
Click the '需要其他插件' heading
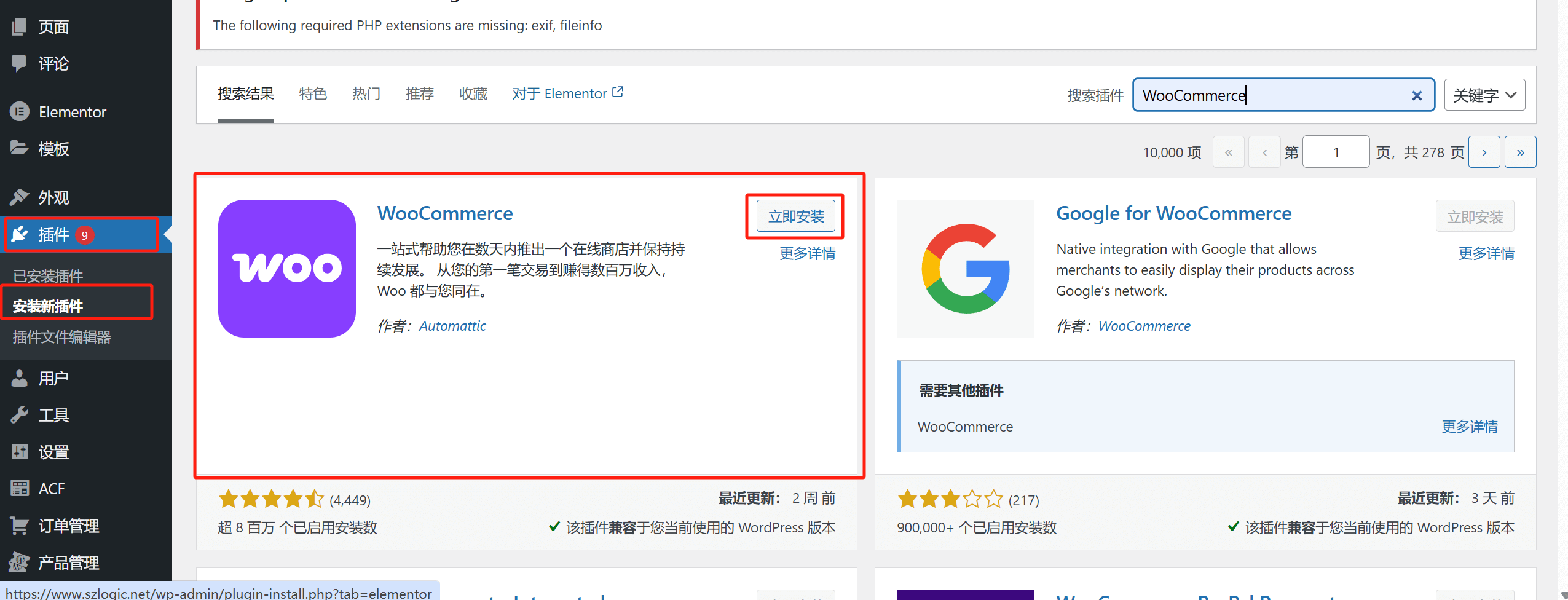[x=961, y=390]
